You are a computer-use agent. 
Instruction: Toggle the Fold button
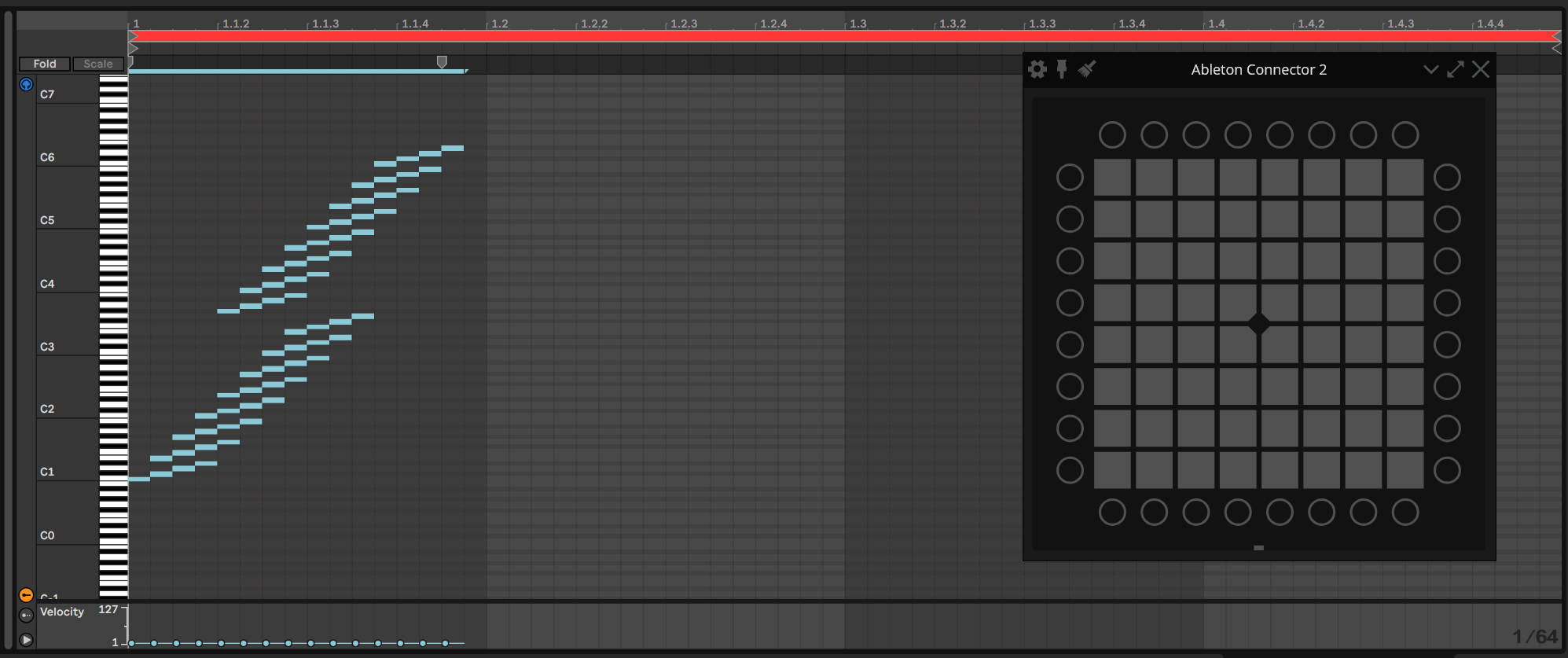point(45,64)
